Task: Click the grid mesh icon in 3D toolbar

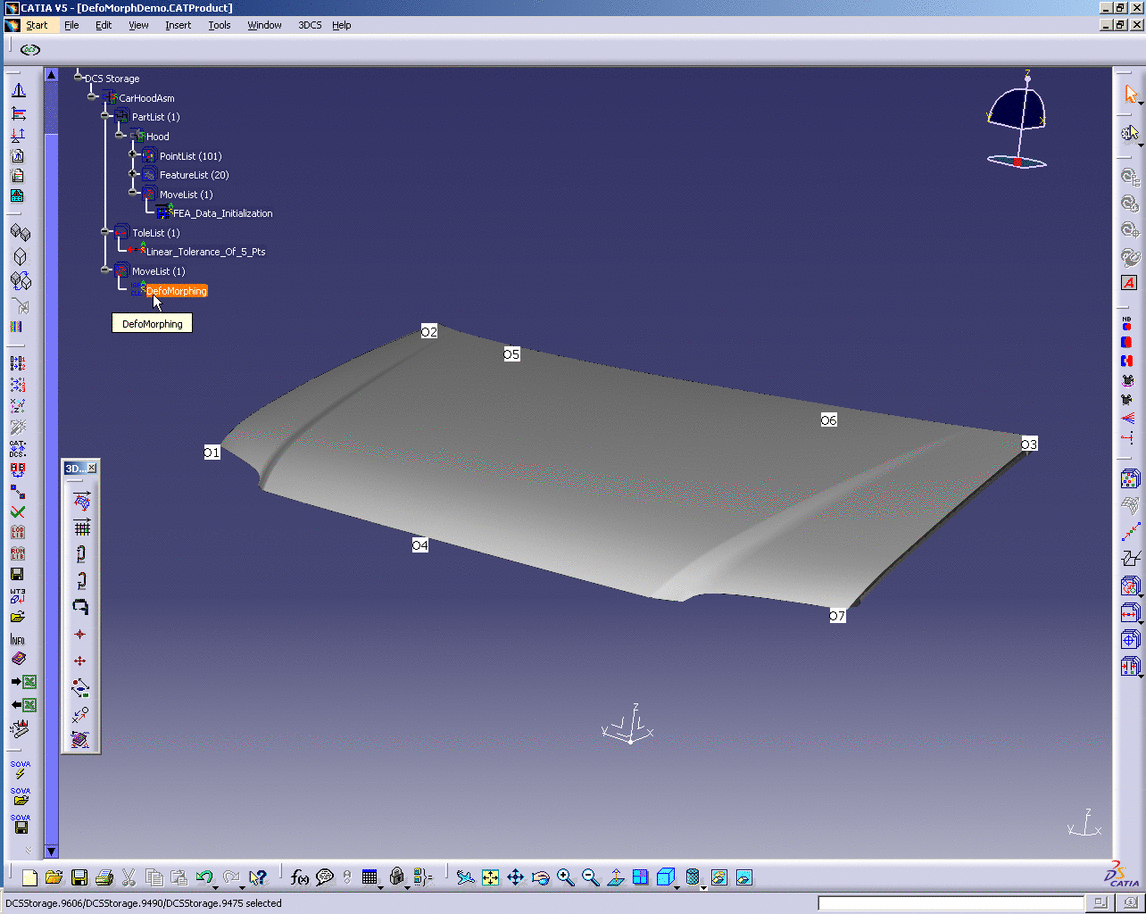Action: [x=82, y=527]
